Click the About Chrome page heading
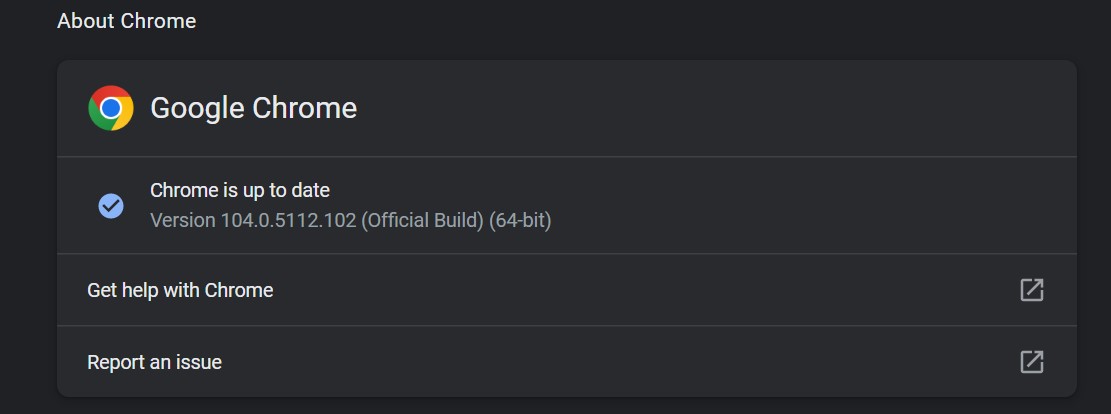Viewport: 1111px width, 414px height. coord(126,21)
